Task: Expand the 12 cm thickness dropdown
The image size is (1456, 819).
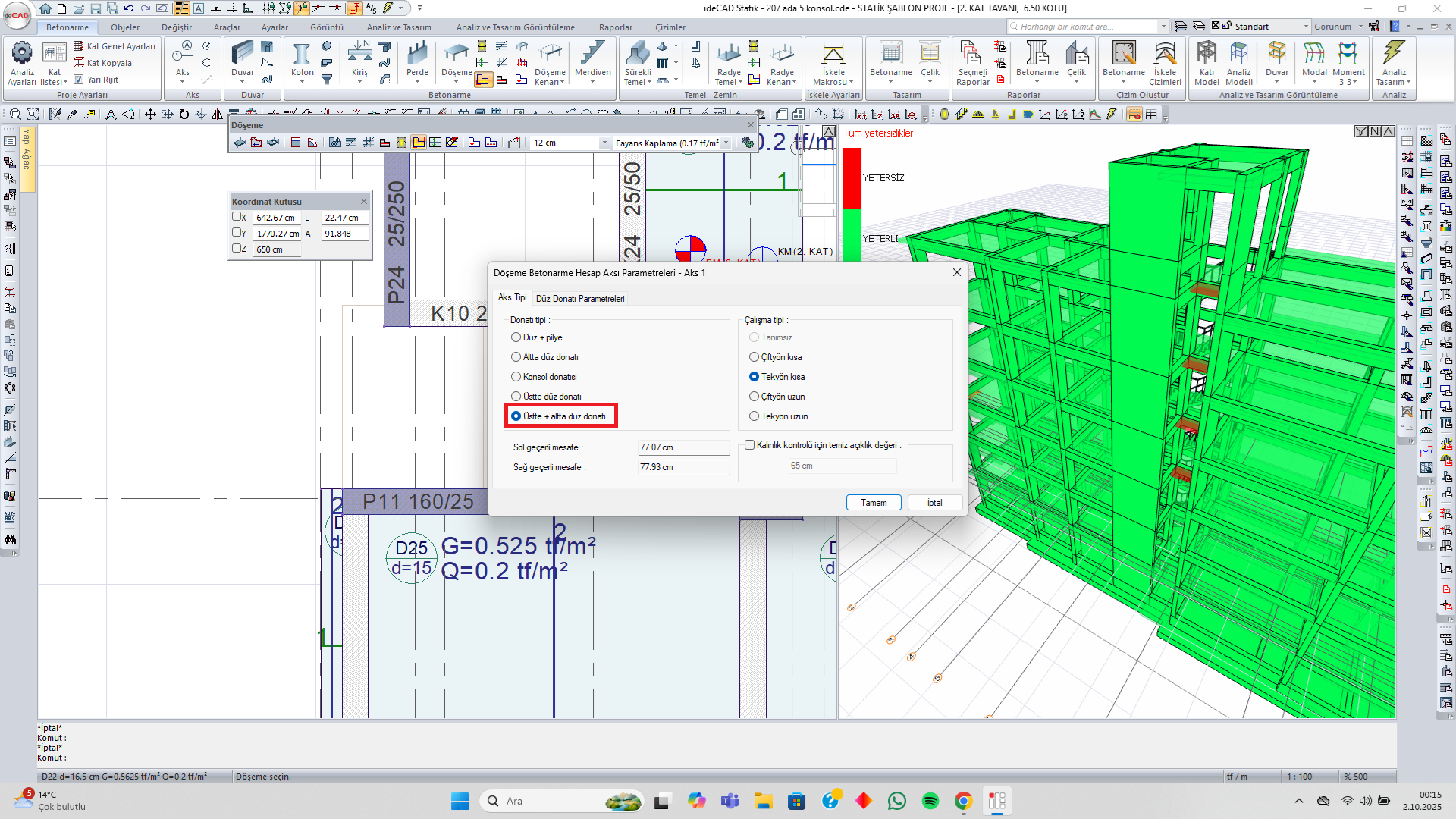Action: point(604,143)
